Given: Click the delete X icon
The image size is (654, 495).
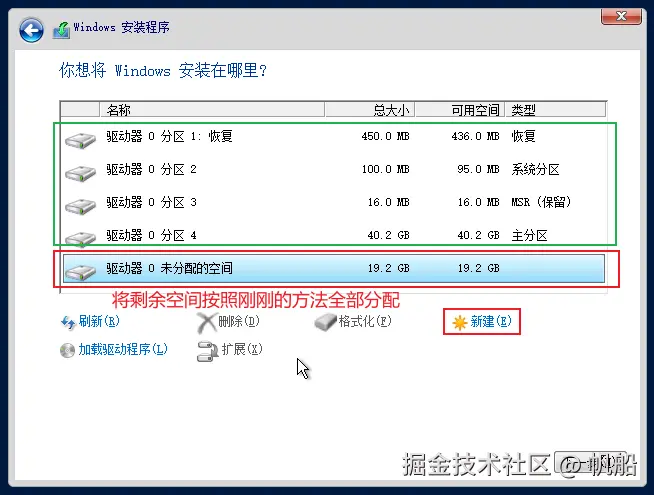Looking at the screenshot, I should (x=207, y=323).
